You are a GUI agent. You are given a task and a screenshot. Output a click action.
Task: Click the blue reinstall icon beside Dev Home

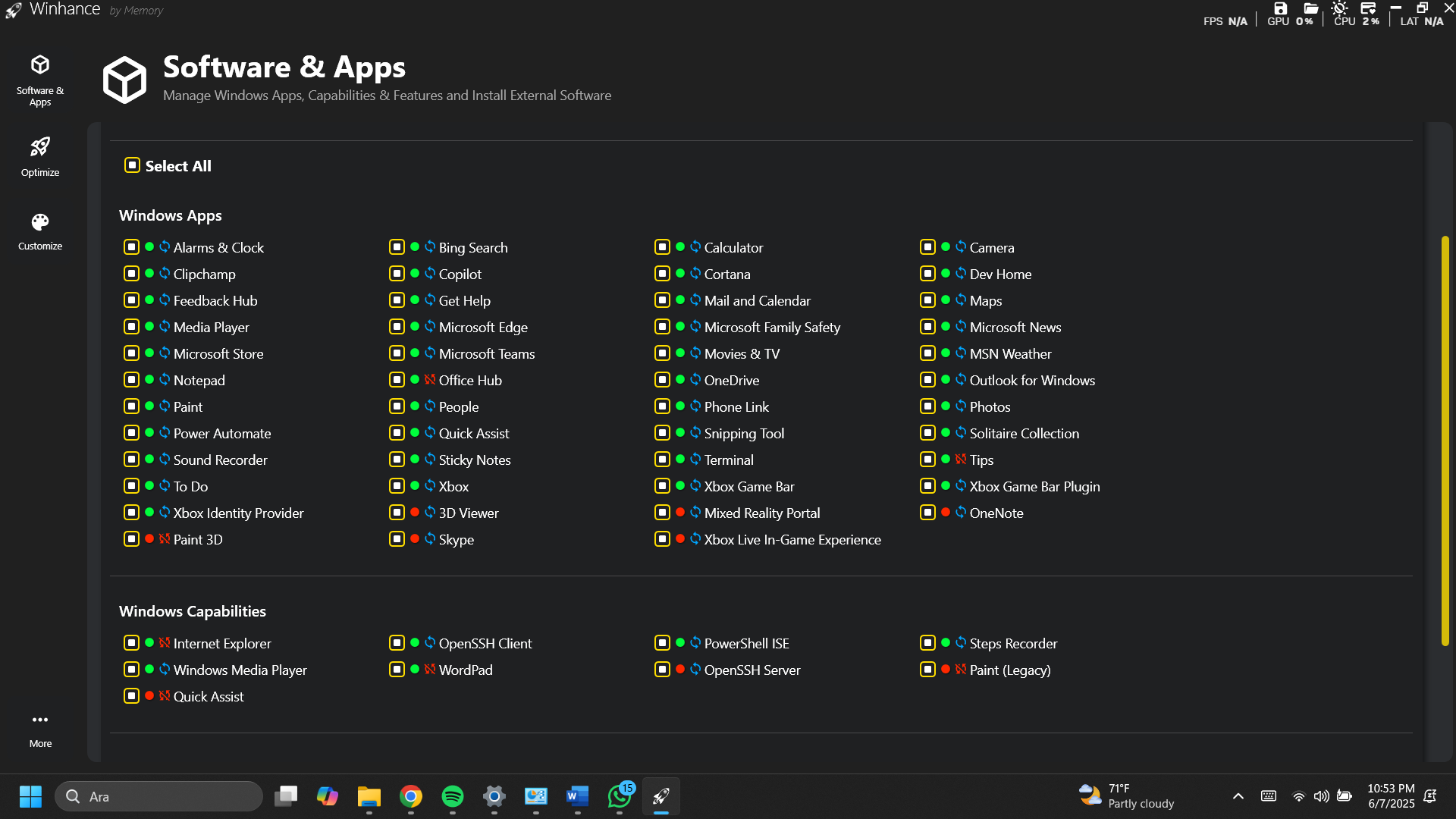[961, 273]
